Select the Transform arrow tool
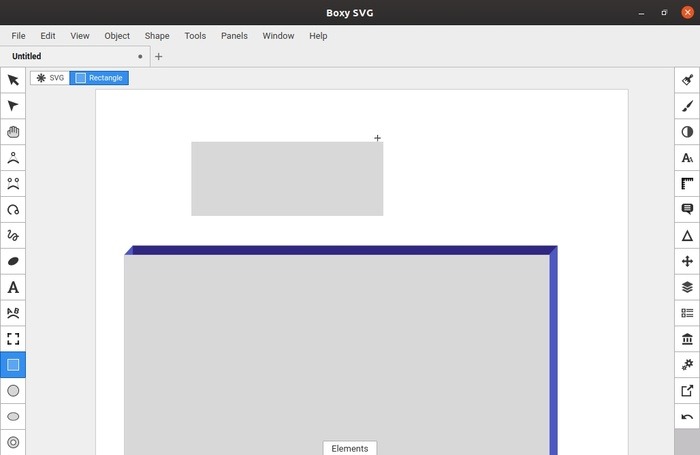Viewport: 700px width, 455px height. point(13,80)
